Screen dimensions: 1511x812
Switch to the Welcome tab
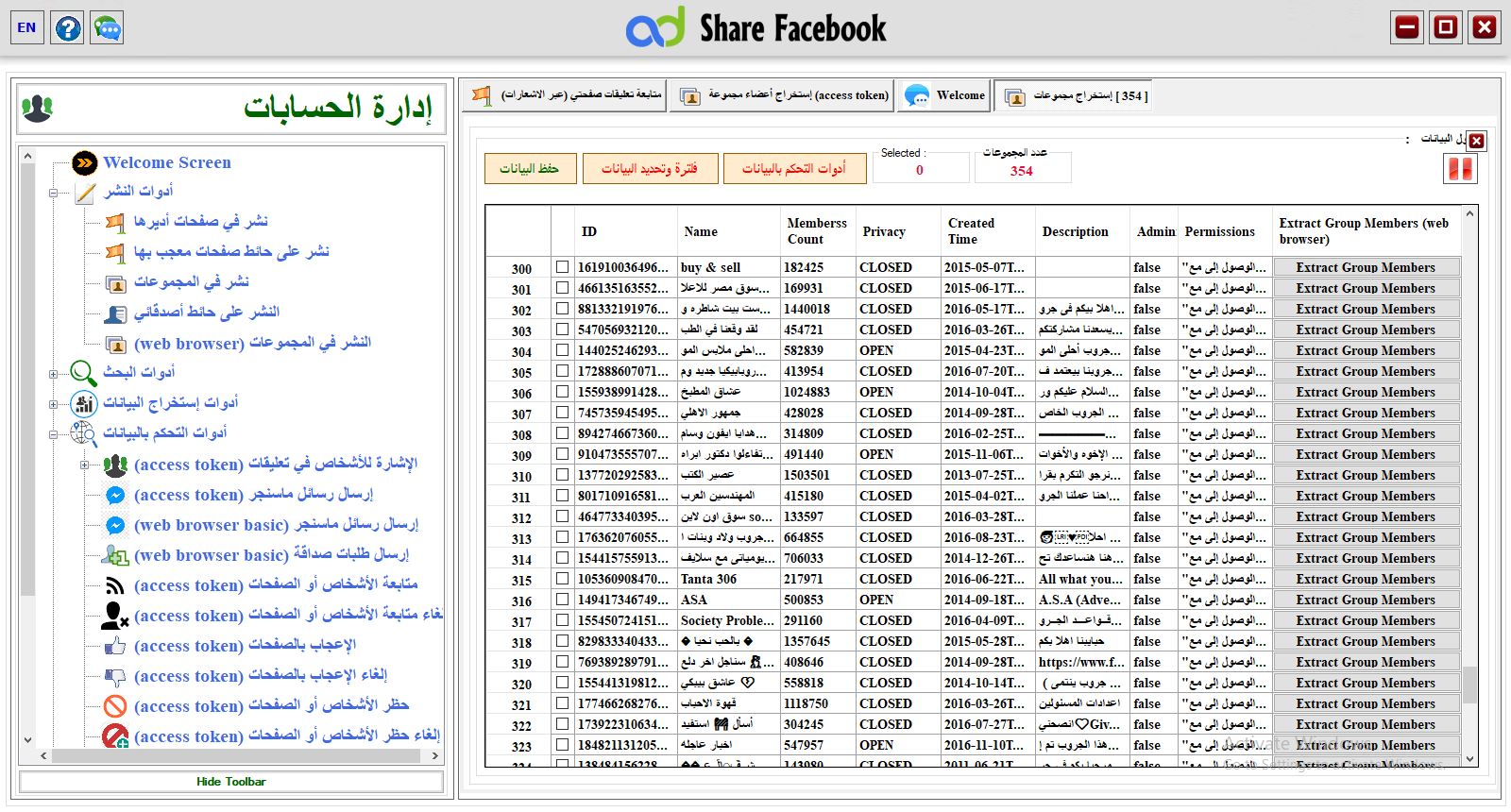pyautogui.click(x=944, y=95)
